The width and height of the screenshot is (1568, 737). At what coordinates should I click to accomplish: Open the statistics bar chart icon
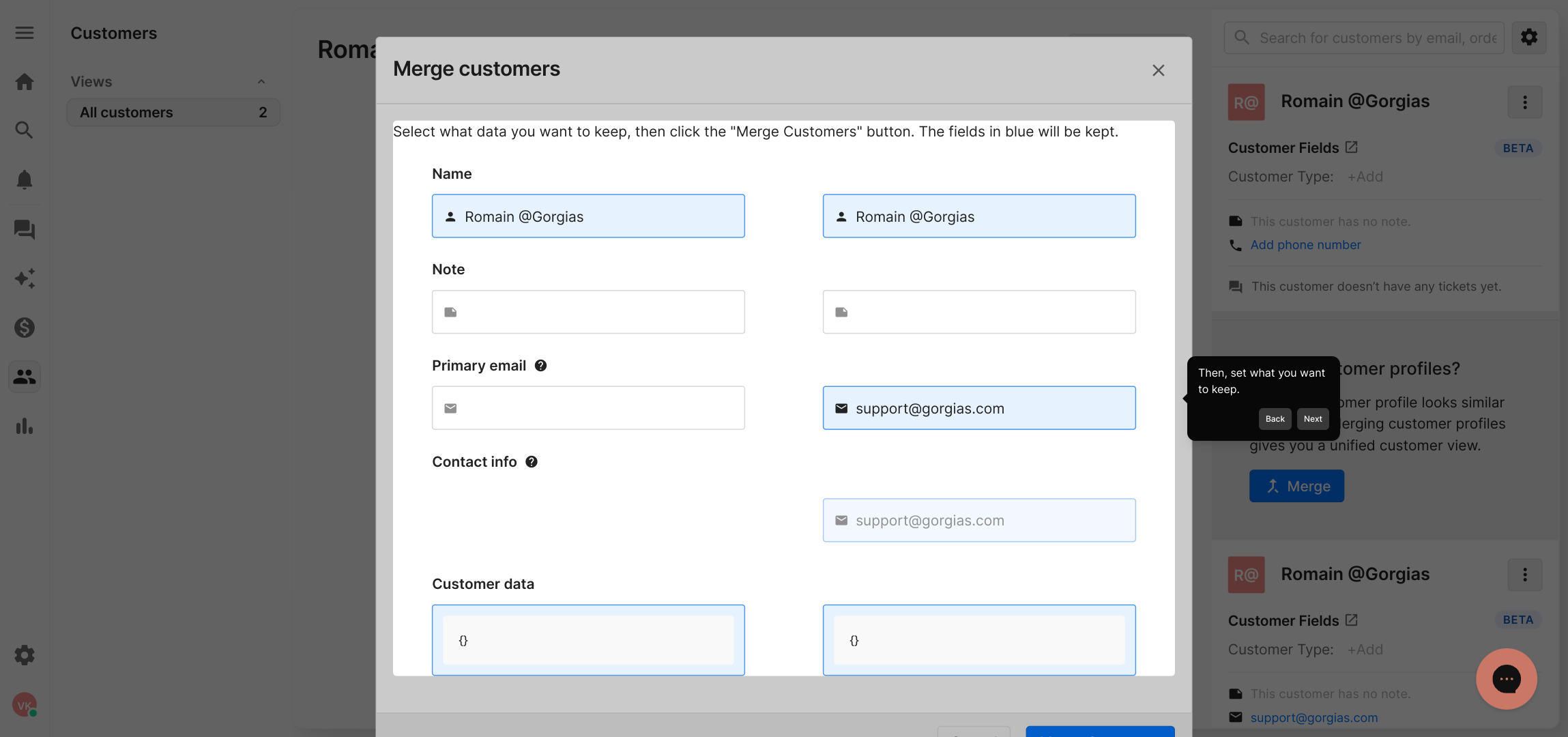25,426
